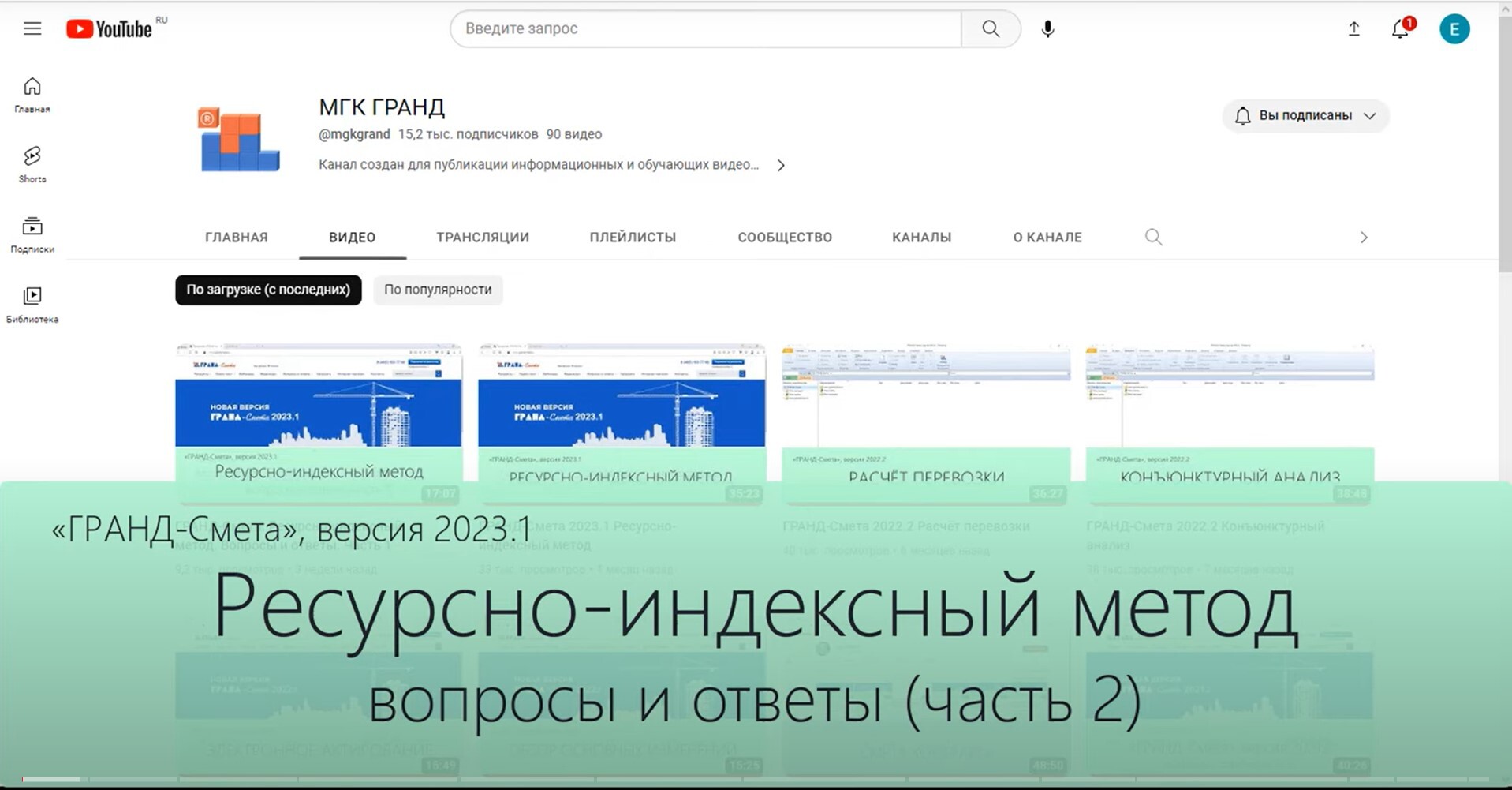Switch to the ГЛАВНАЯ tab
The height and width of the screenshot is (790, 1512).
point(237,238)
